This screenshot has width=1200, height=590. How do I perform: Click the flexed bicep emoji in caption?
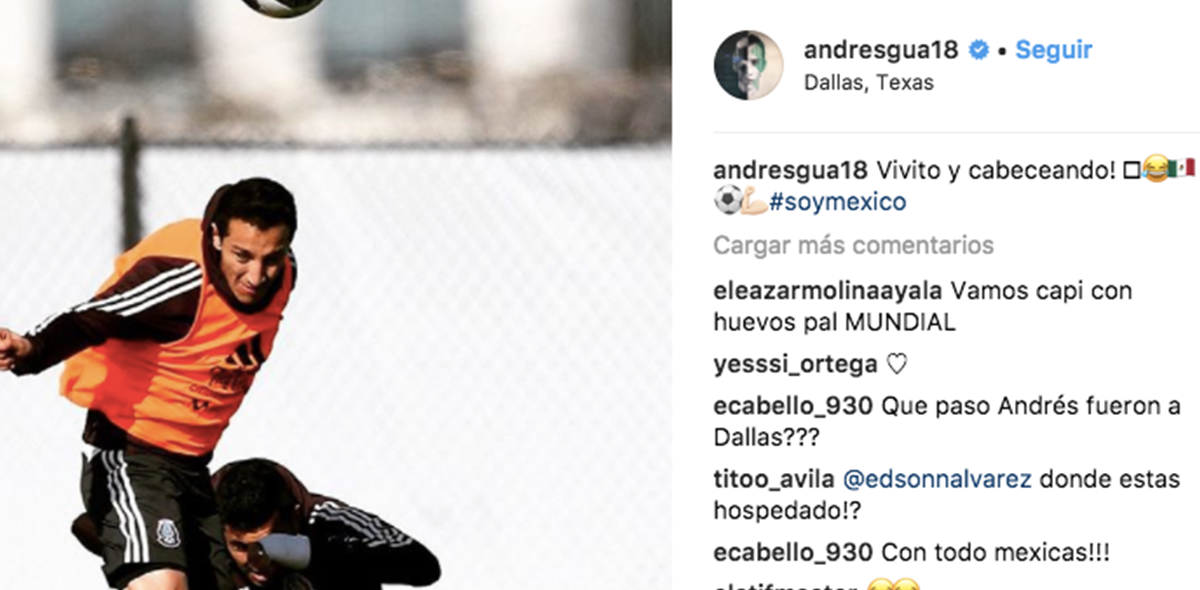click(754, 202)
